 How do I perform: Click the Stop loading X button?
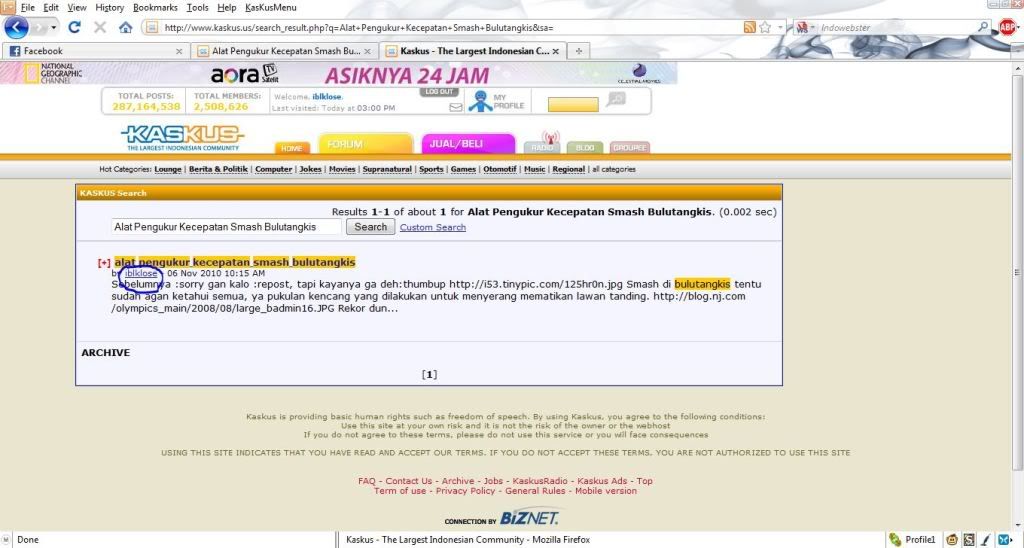(x=100, y=27)
